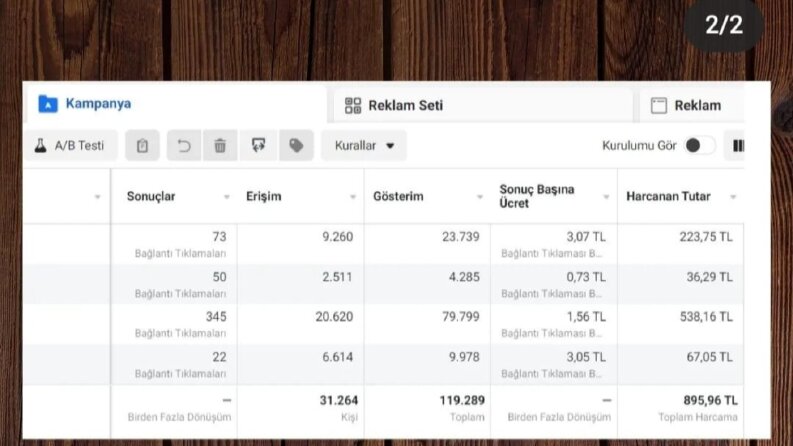Open the Sonuç Başına Ücret dropdown arrow
793x446 pixels.
pos(606,197)
